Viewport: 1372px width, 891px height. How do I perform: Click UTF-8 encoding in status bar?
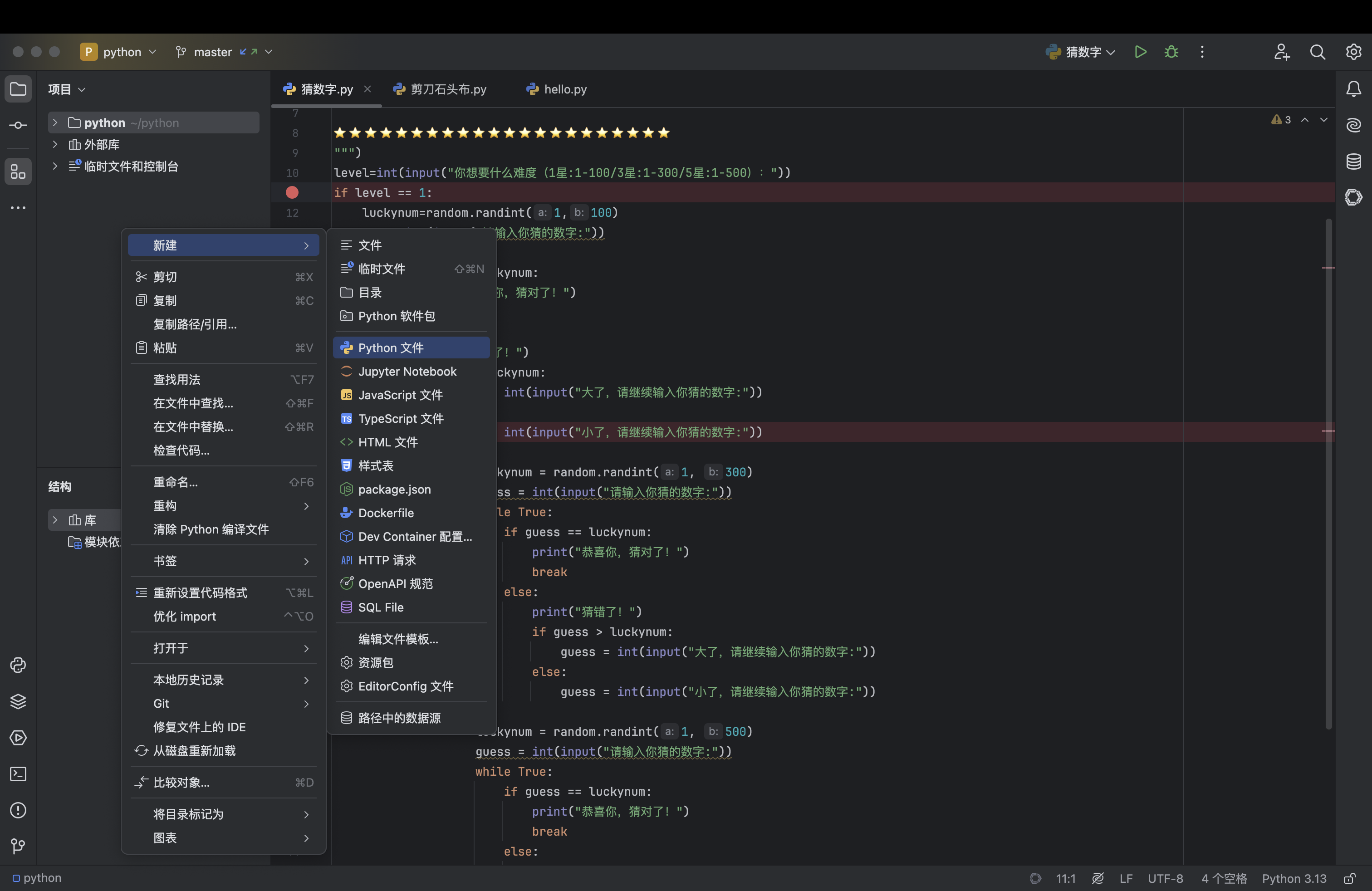1165,878
